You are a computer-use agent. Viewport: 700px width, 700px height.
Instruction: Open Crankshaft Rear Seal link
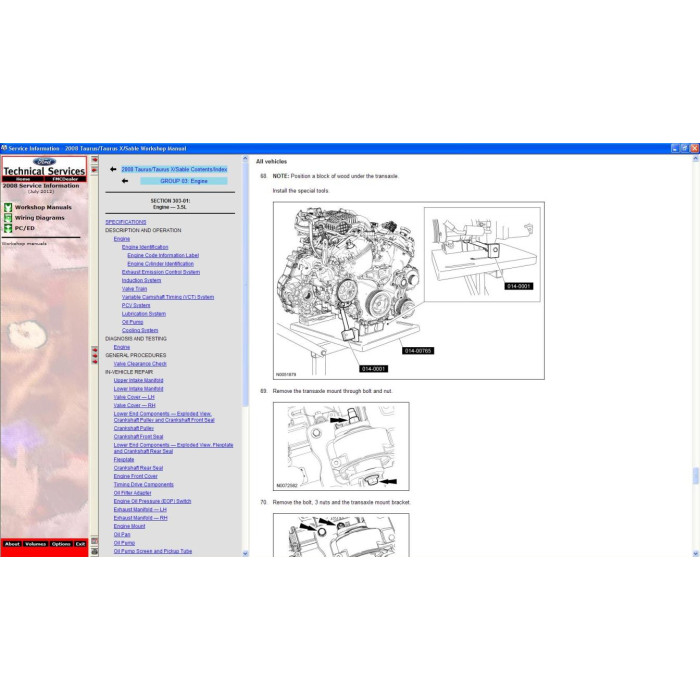138,468
